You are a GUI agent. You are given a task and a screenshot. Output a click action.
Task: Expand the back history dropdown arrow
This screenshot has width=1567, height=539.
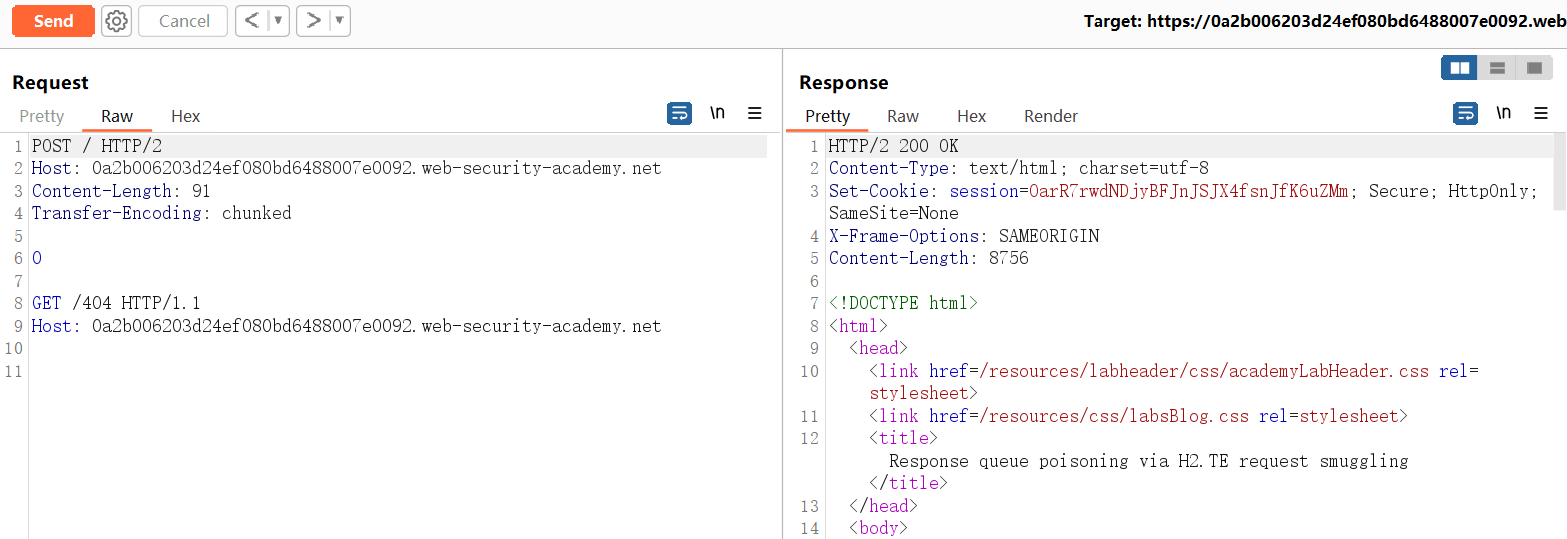click(279, 21)
